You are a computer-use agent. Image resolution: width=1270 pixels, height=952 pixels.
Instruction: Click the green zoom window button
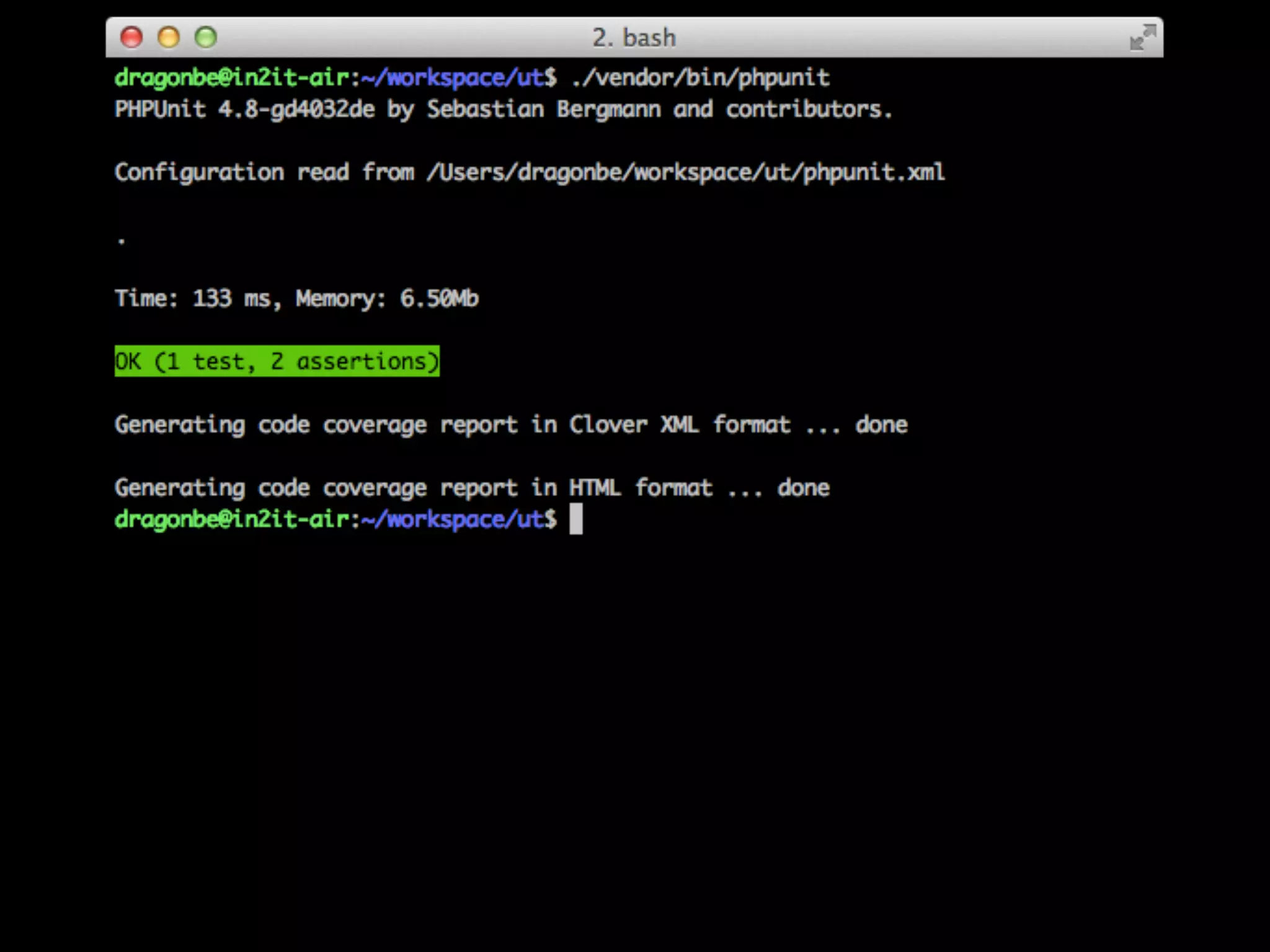[206, 37]
